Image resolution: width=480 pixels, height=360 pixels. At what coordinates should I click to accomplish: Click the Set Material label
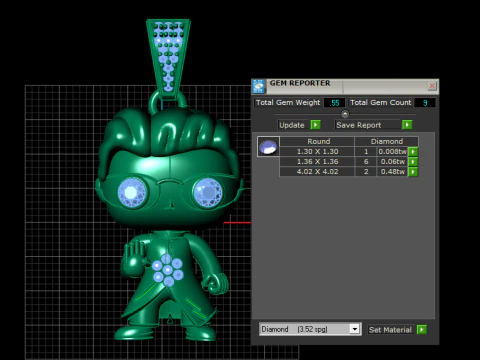[x=390, y=330]
